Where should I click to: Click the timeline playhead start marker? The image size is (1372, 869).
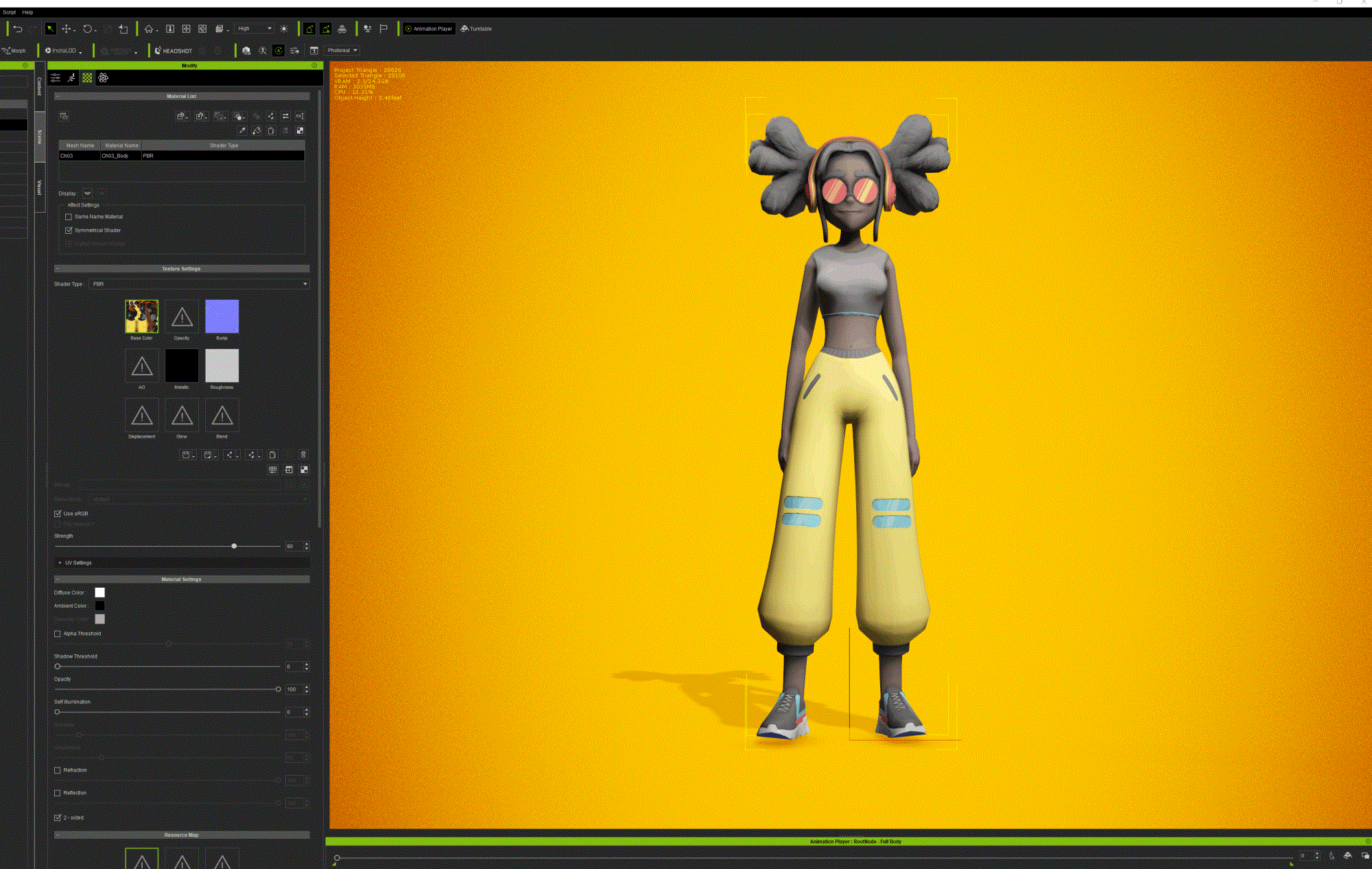[x=337, y=858]
